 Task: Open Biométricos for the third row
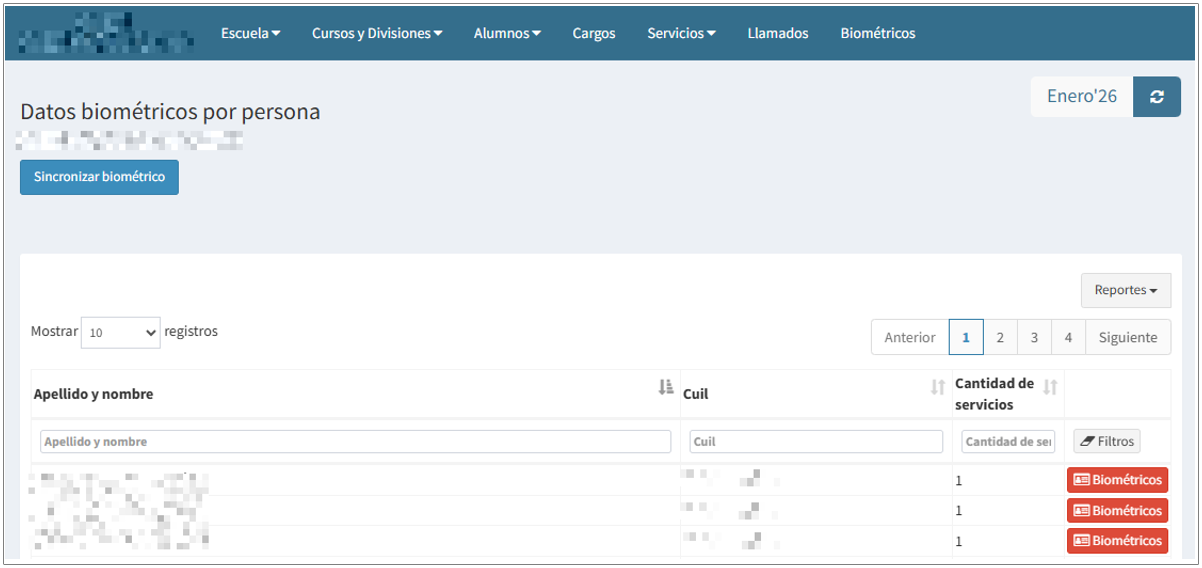(1117, 540)
